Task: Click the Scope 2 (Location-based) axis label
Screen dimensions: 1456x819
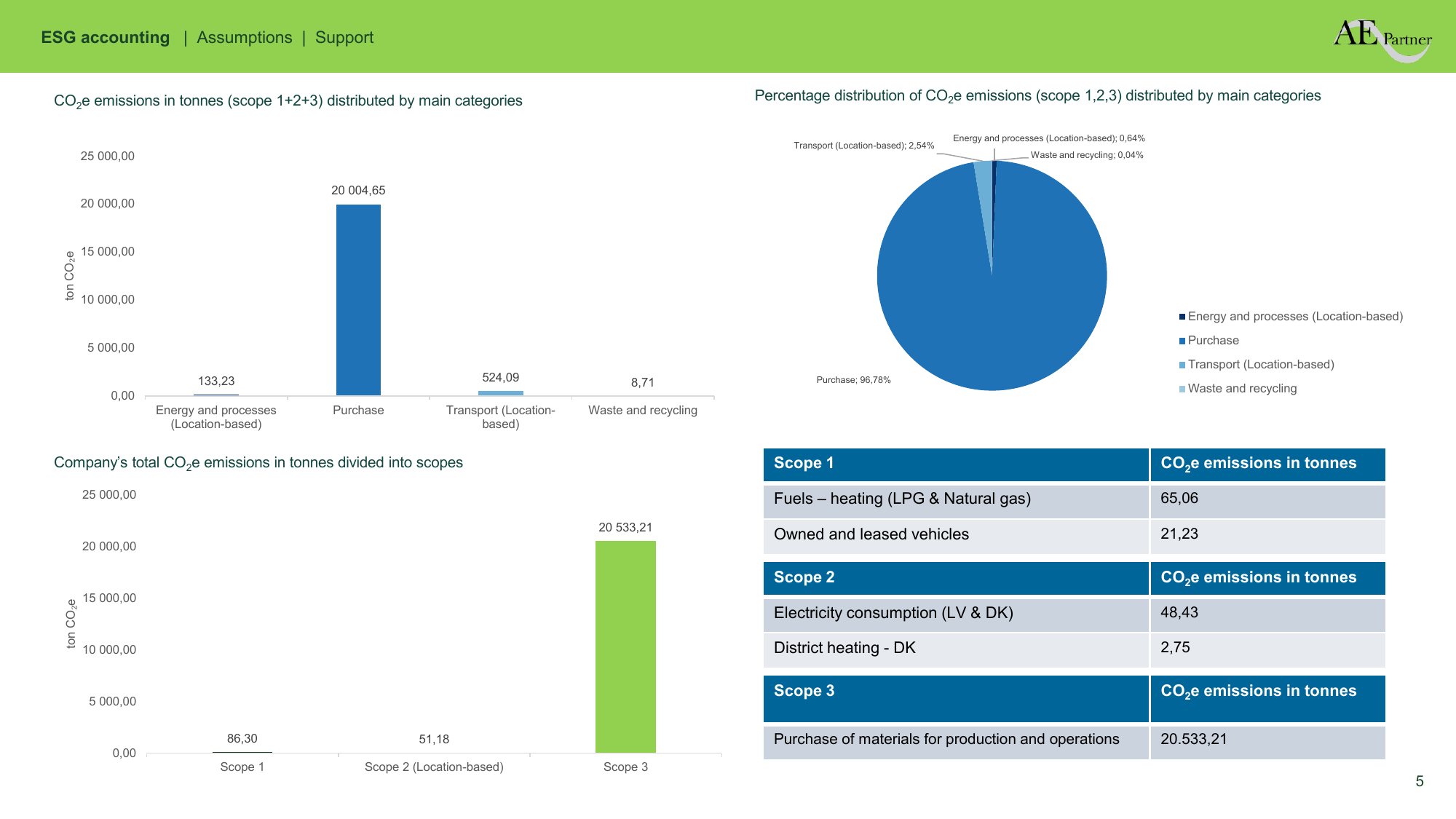Action: (434, 767)
